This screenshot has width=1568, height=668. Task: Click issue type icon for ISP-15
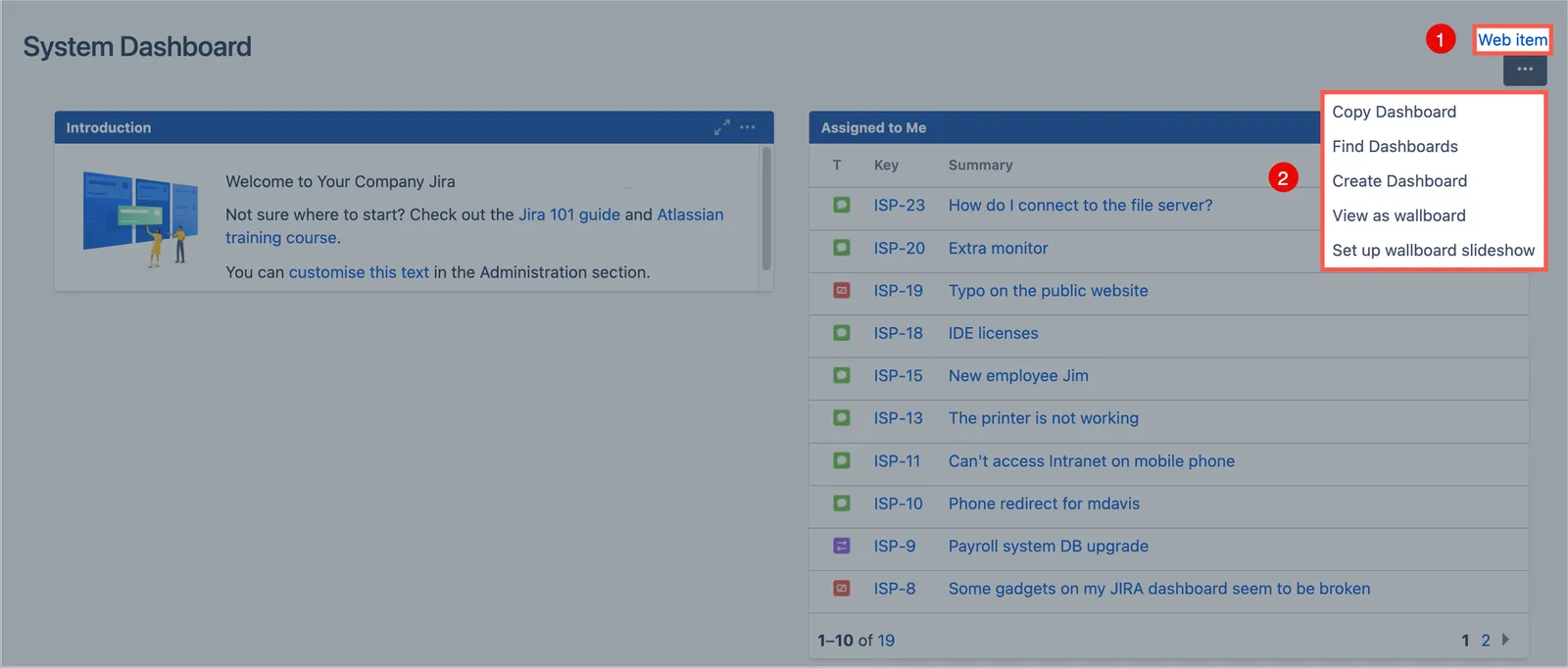(842, 375)
